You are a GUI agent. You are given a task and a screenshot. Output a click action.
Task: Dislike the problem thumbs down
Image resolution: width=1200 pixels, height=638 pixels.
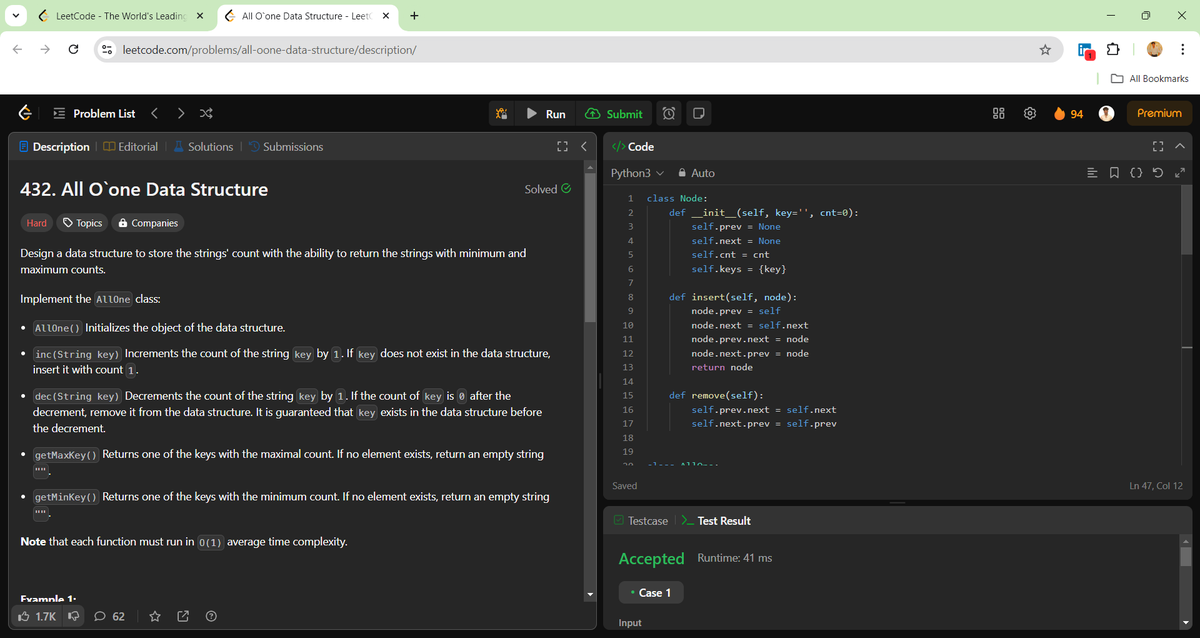[x=73, y=616]
